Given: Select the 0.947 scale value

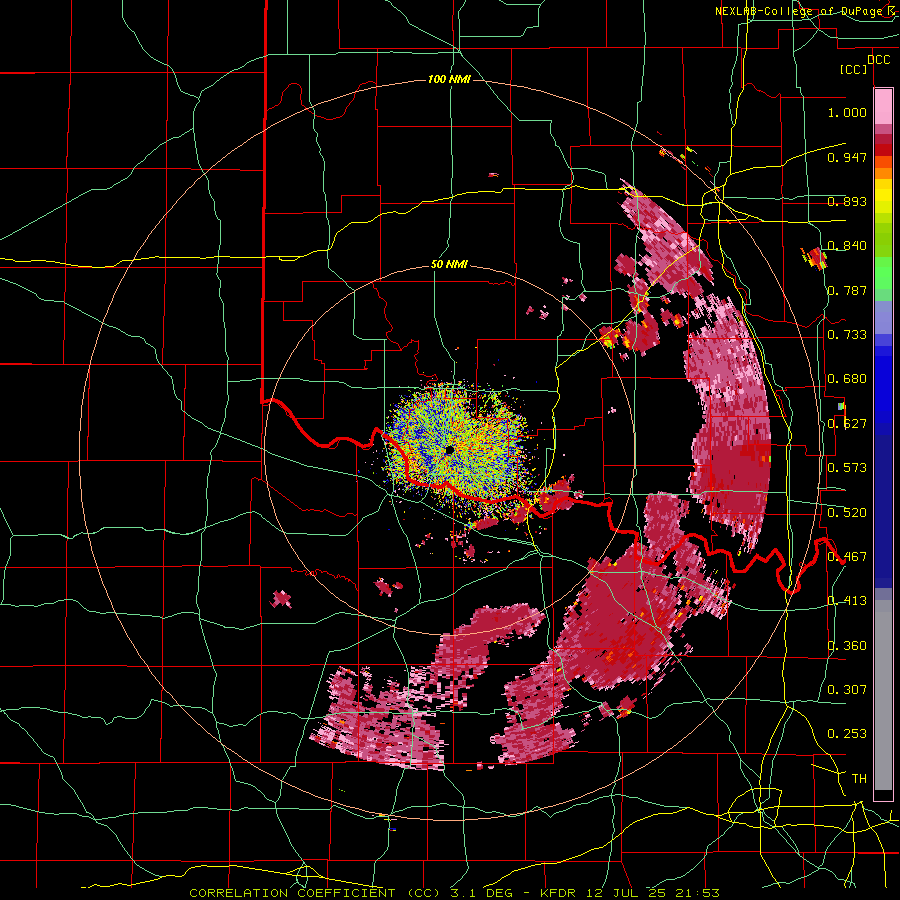Looking at the screenshot, I should (x=847, y=157).
